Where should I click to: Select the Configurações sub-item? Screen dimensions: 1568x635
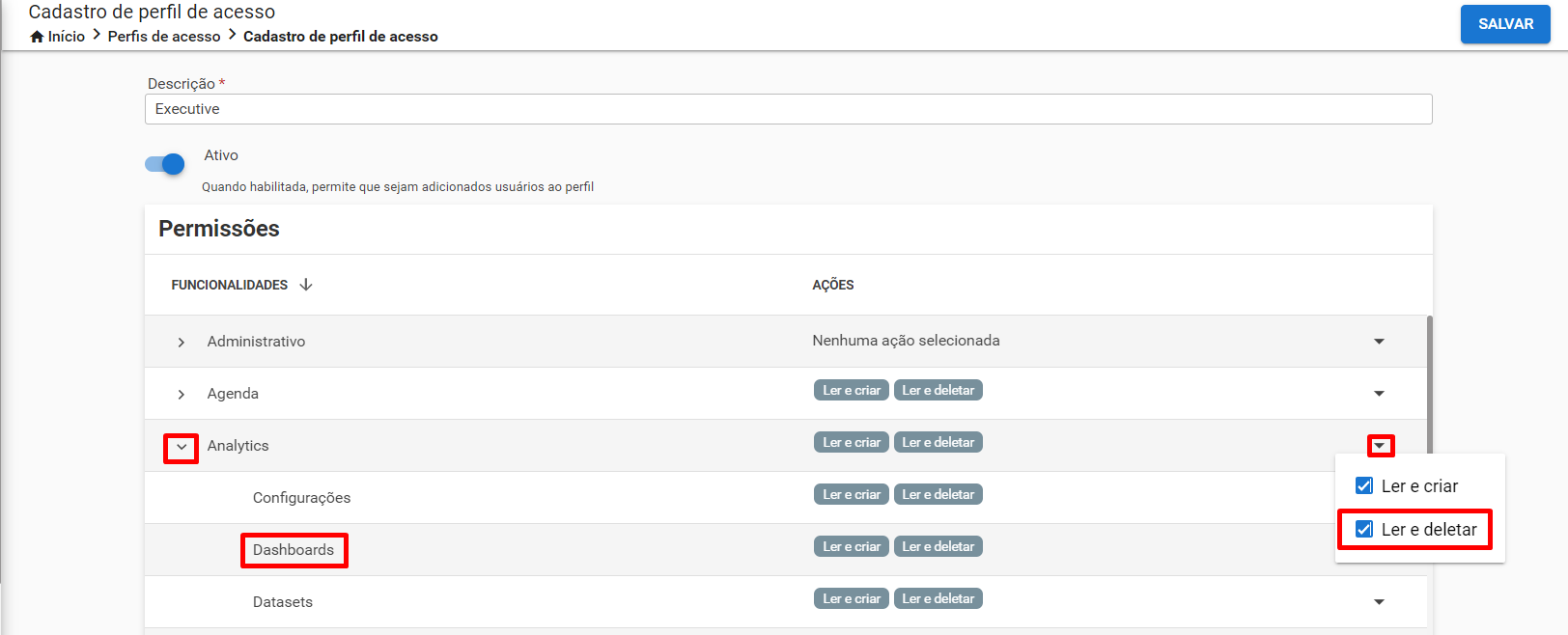(x=301, y=498)
